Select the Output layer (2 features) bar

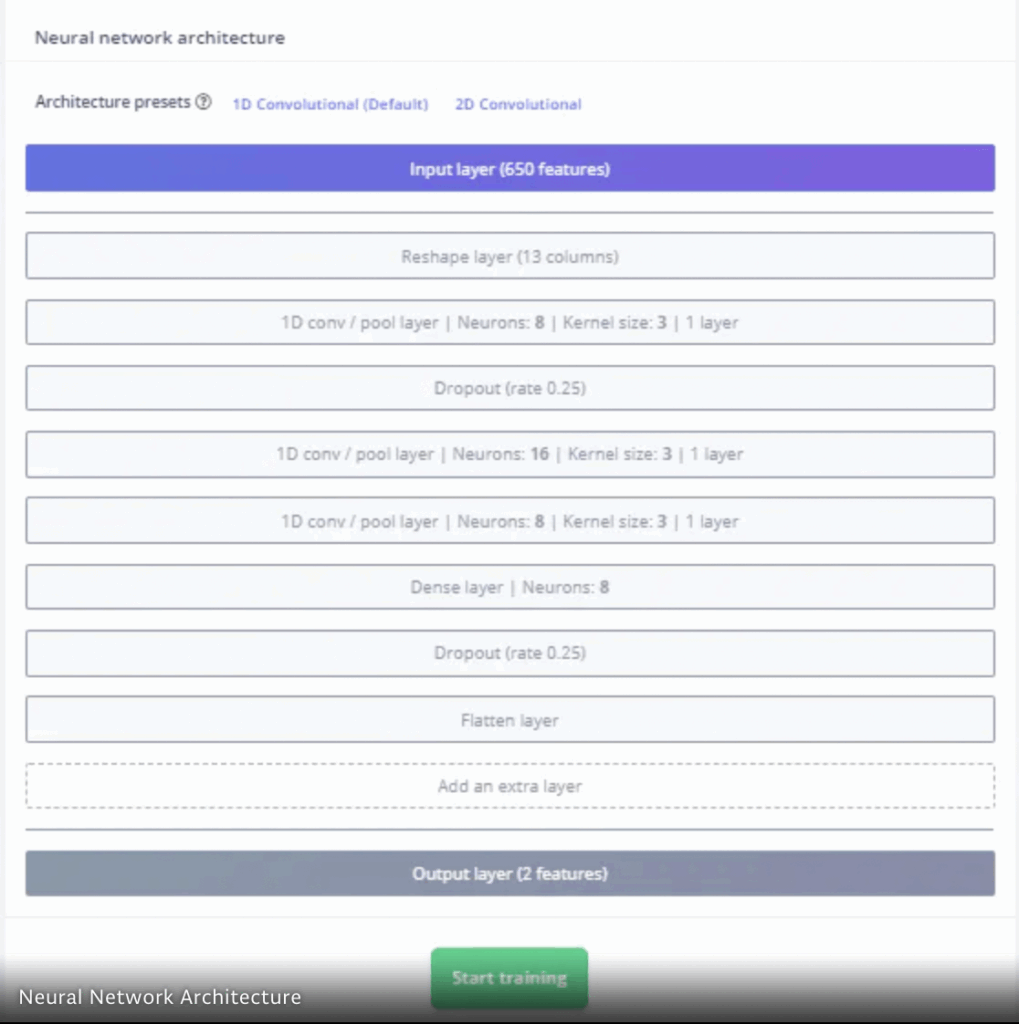pyautogui.click(x=510, y=873)
